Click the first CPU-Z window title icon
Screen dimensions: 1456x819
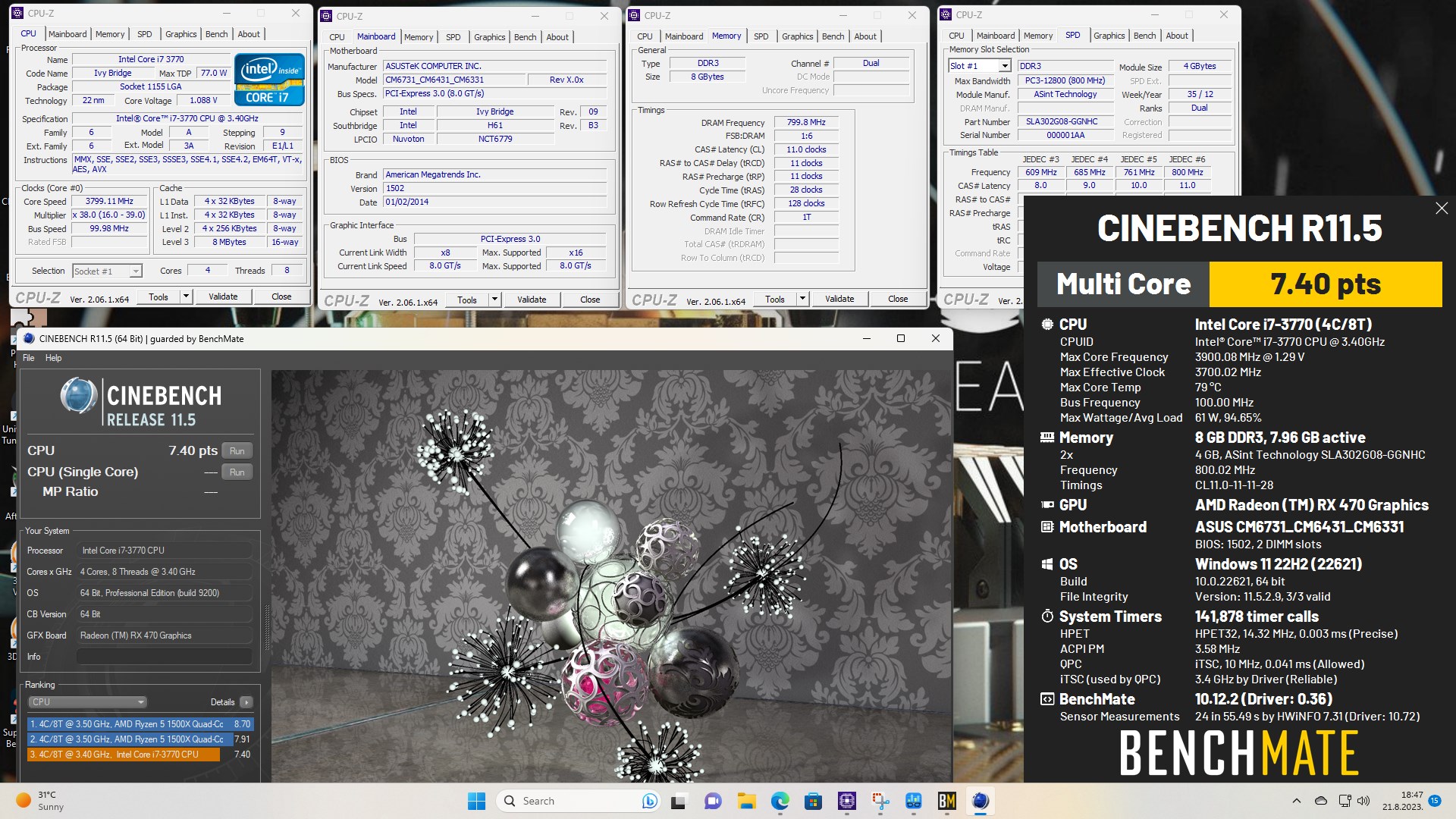tap(19, 13)
